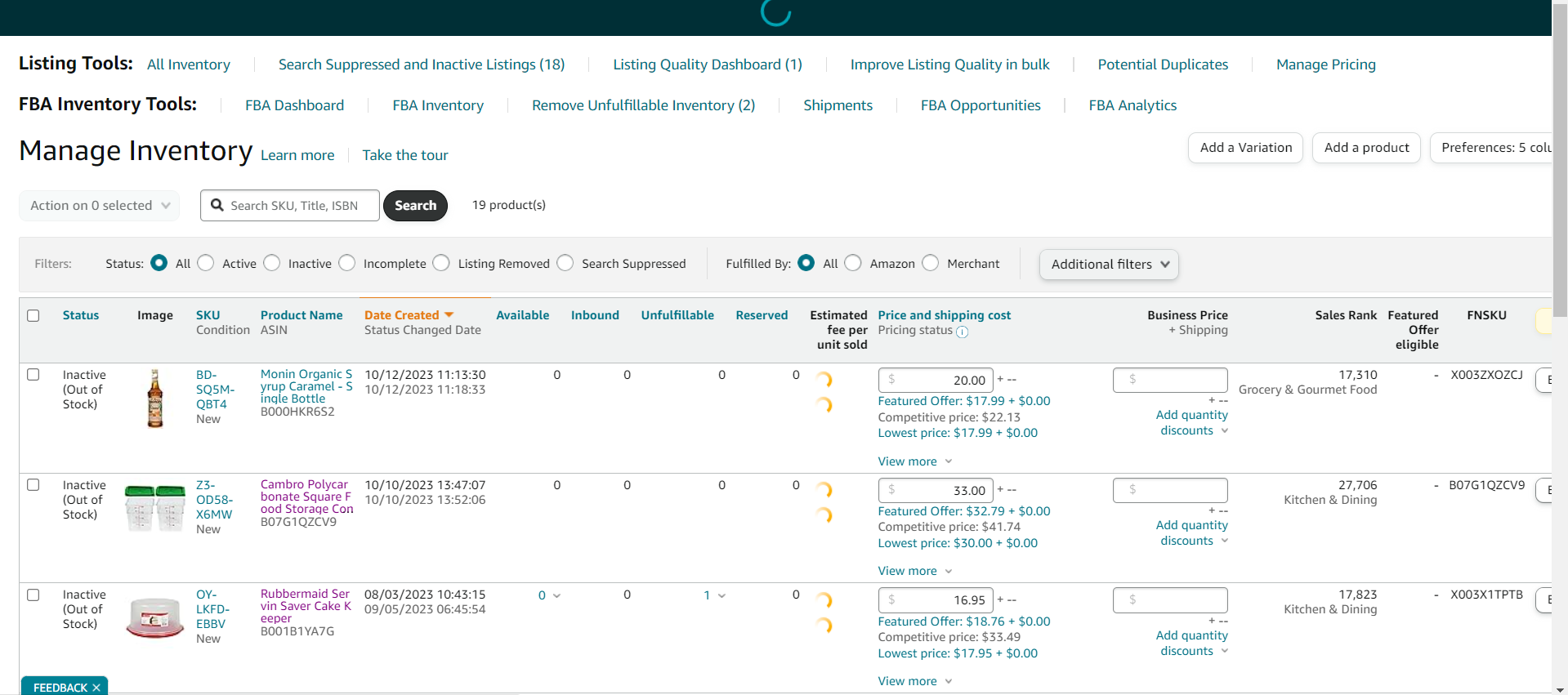The image size is (1568, 695).
Task: Open FBA Analytics
Action: pos(1132,105)
